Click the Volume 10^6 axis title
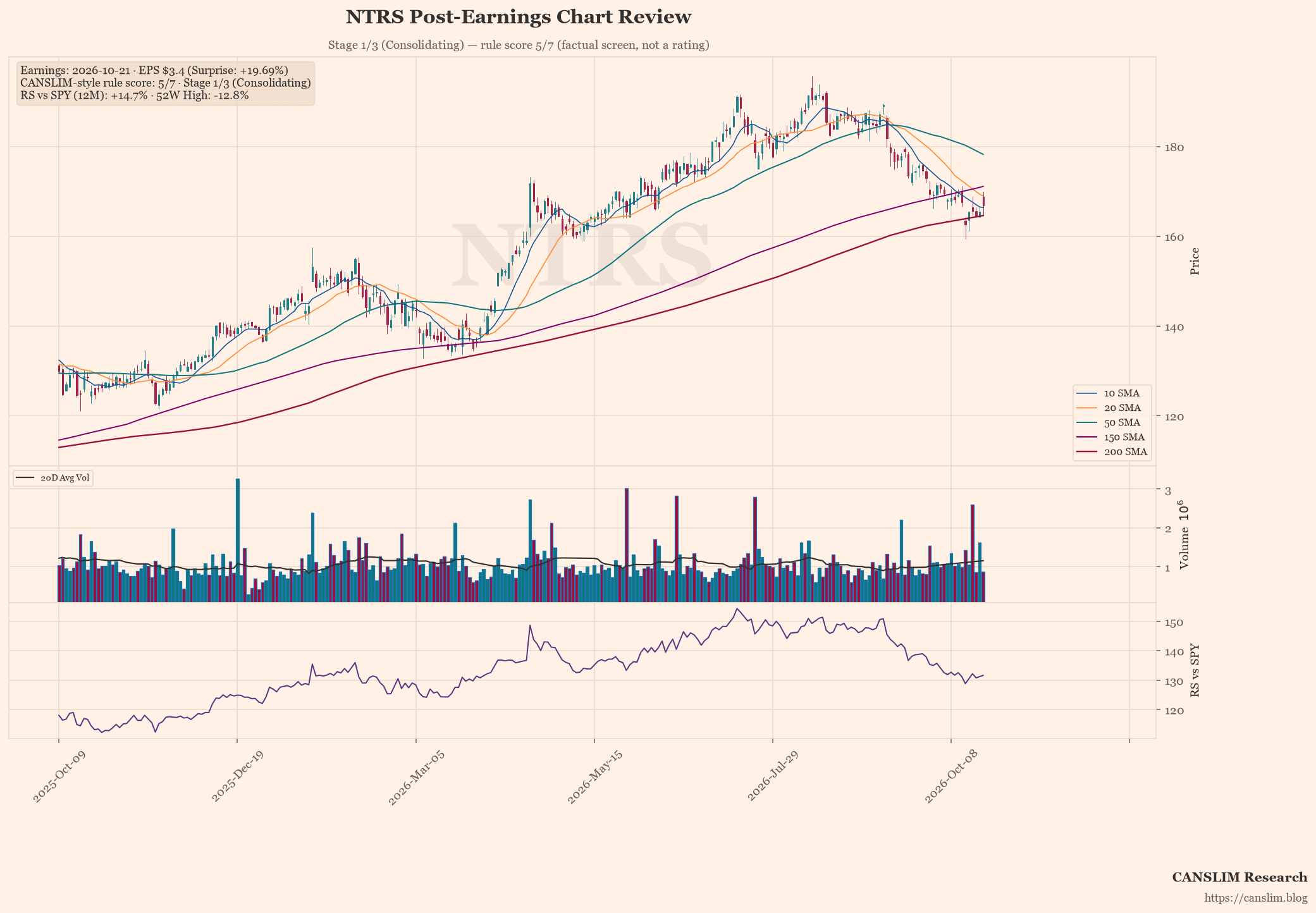Screen dimensions: 1316x913 pos(1184,534)
